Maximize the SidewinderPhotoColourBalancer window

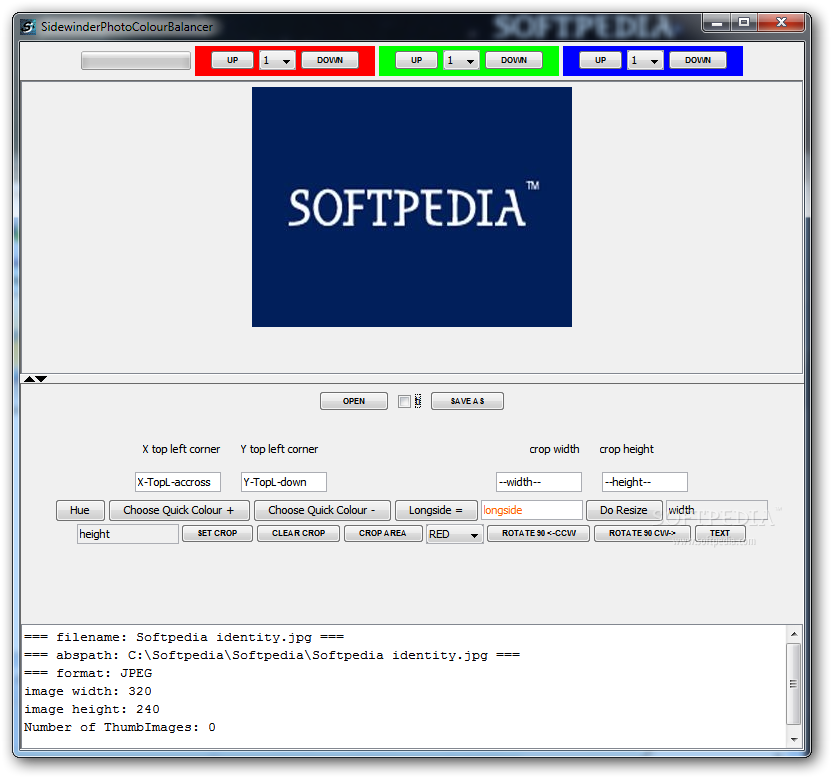click(x=744, y=23)
